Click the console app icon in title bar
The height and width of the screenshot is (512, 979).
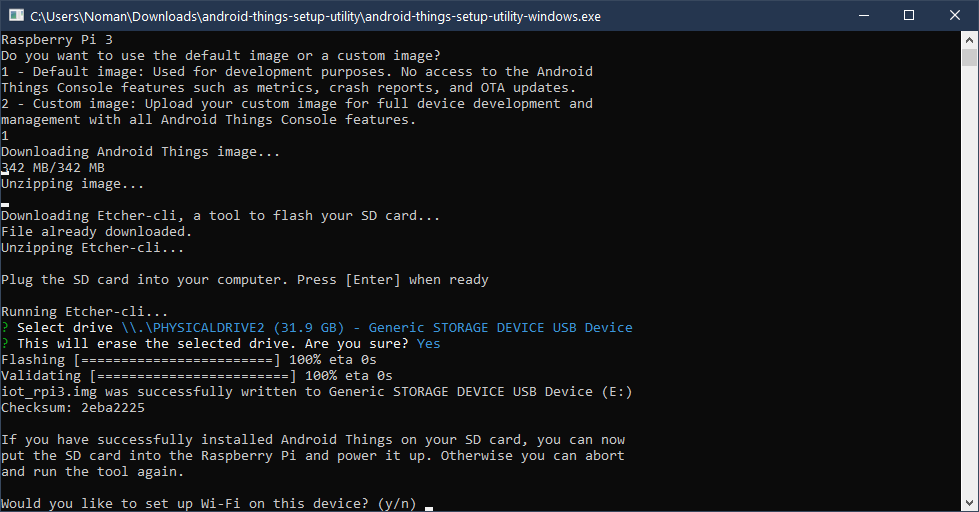15,16
